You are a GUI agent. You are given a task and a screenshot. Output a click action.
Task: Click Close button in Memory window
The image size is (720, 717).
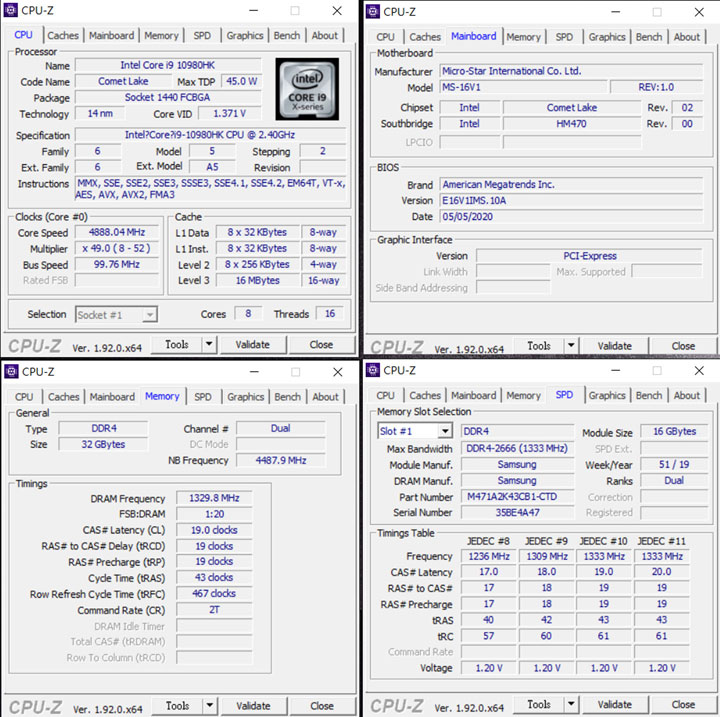(322, 705)
